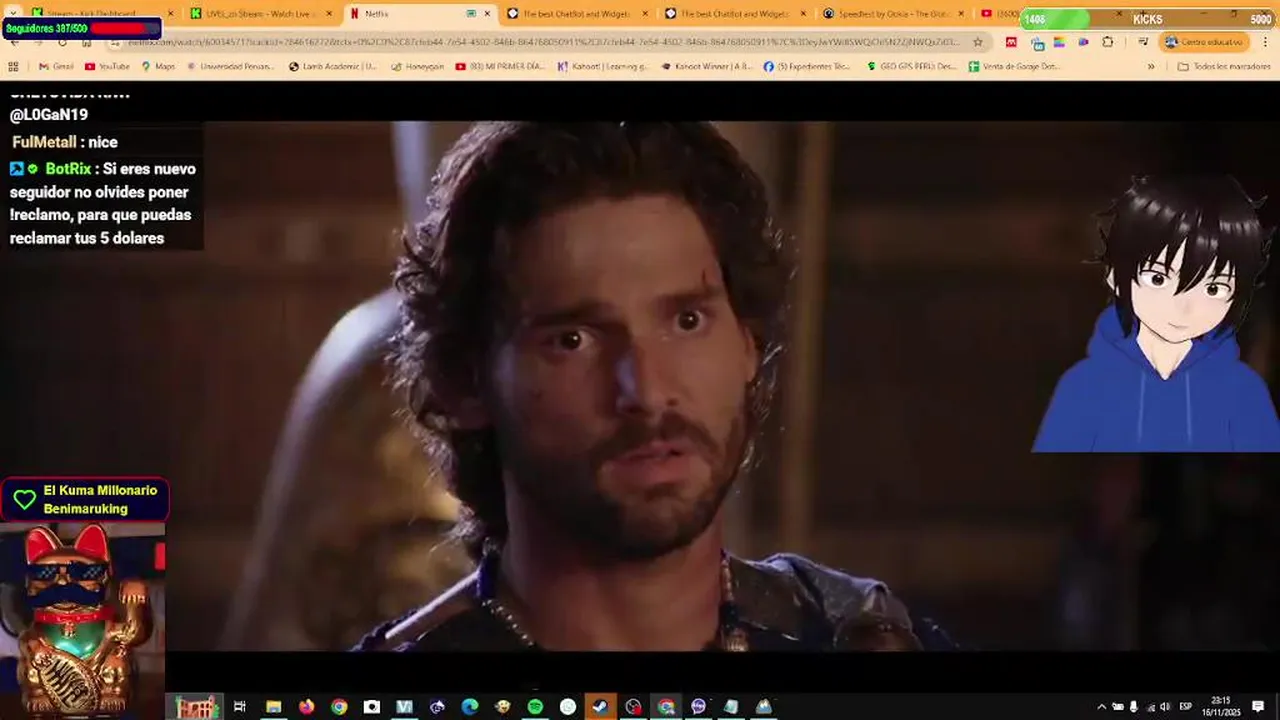Click the @L0GaN19 username in chat
The width and height of the screenshot is (1280, 720).
[x=49, y=115]
